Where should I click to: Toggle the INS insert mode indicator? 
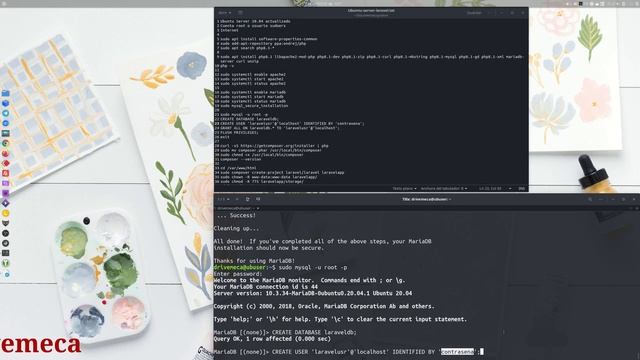(x=521, y=189)
